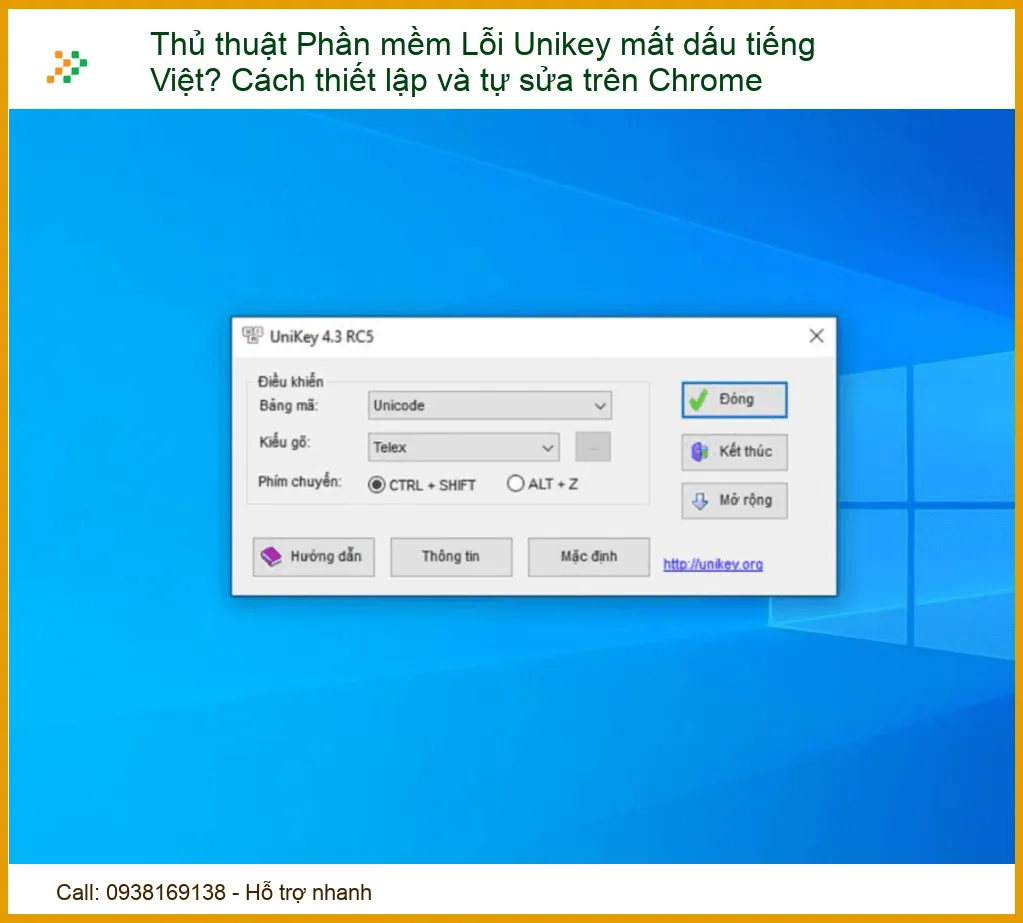1023x923 pixels.
Task: Click the UniKey 4.3 RC5 title text
Action: [x=322, y=337]
